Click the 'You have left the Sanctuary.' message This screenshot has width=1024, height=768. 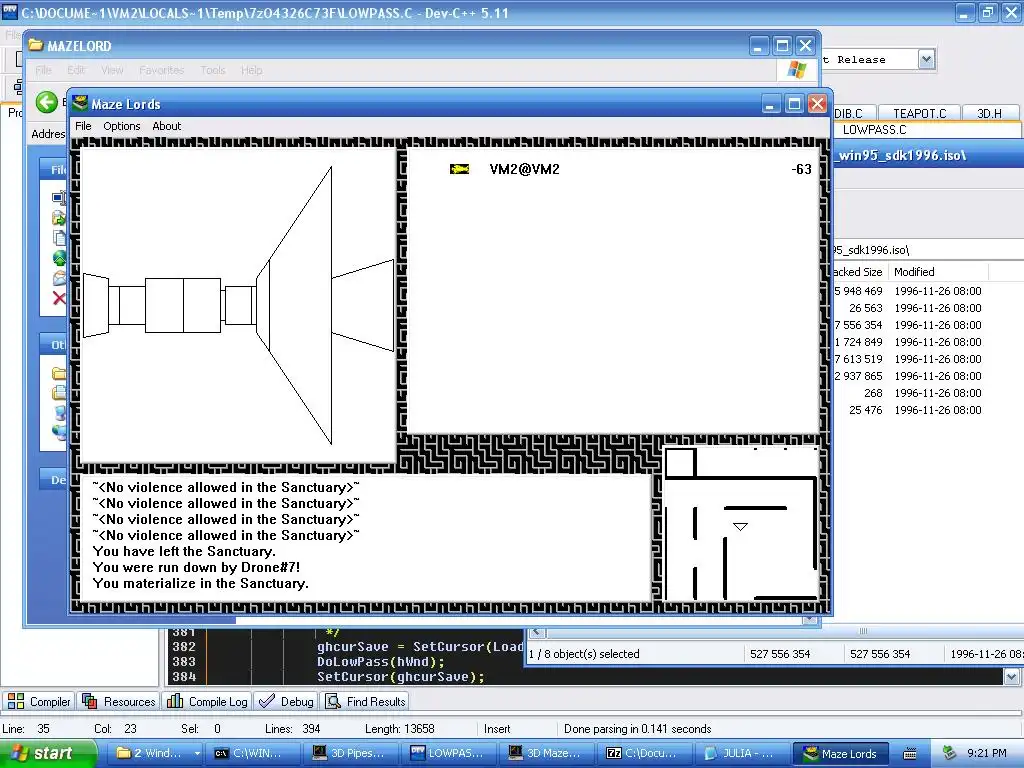coord(184,551)
